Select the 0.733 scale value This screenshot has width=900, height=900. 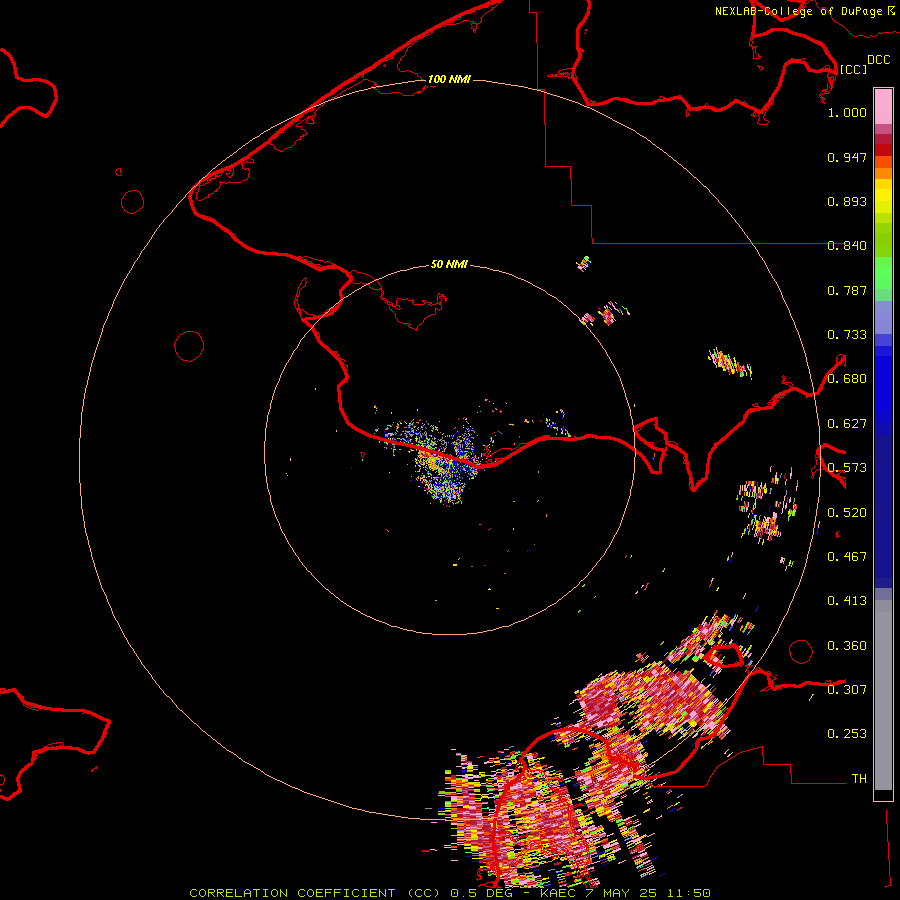(847, 335)
